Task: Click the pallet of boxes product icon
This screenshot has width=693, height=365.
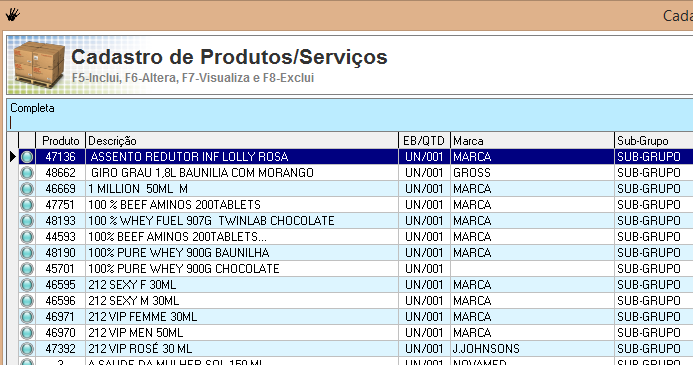Action: [38, 64]
